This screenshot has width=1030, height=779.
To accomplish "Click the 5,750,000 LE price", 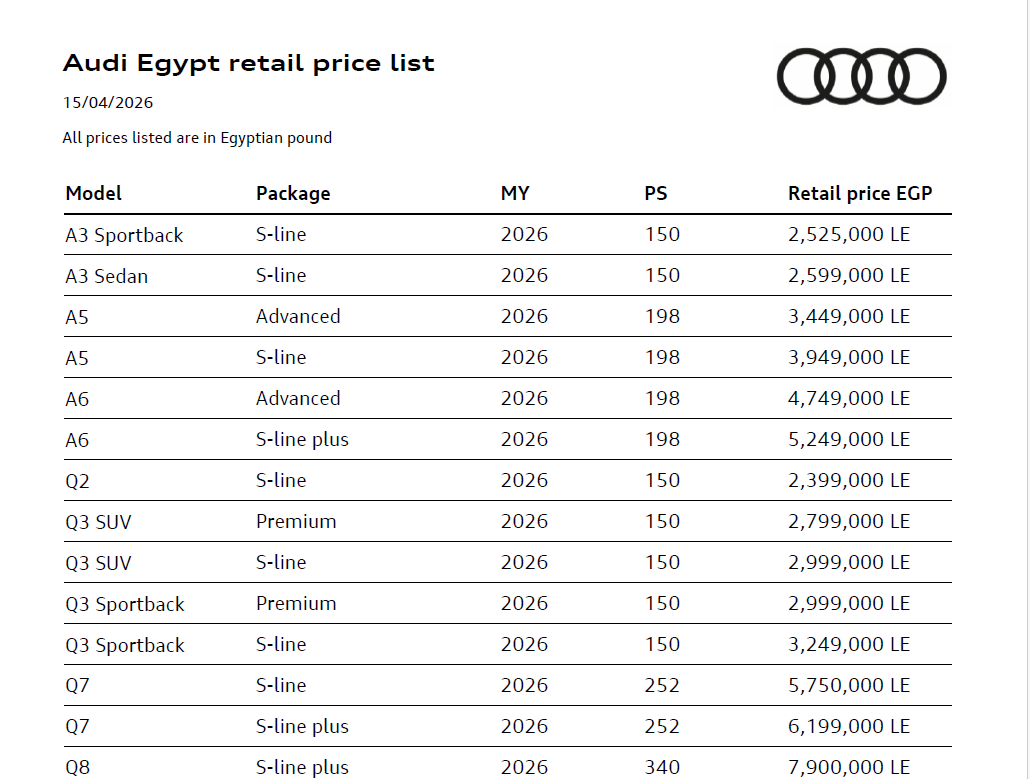I will [849, 686].
